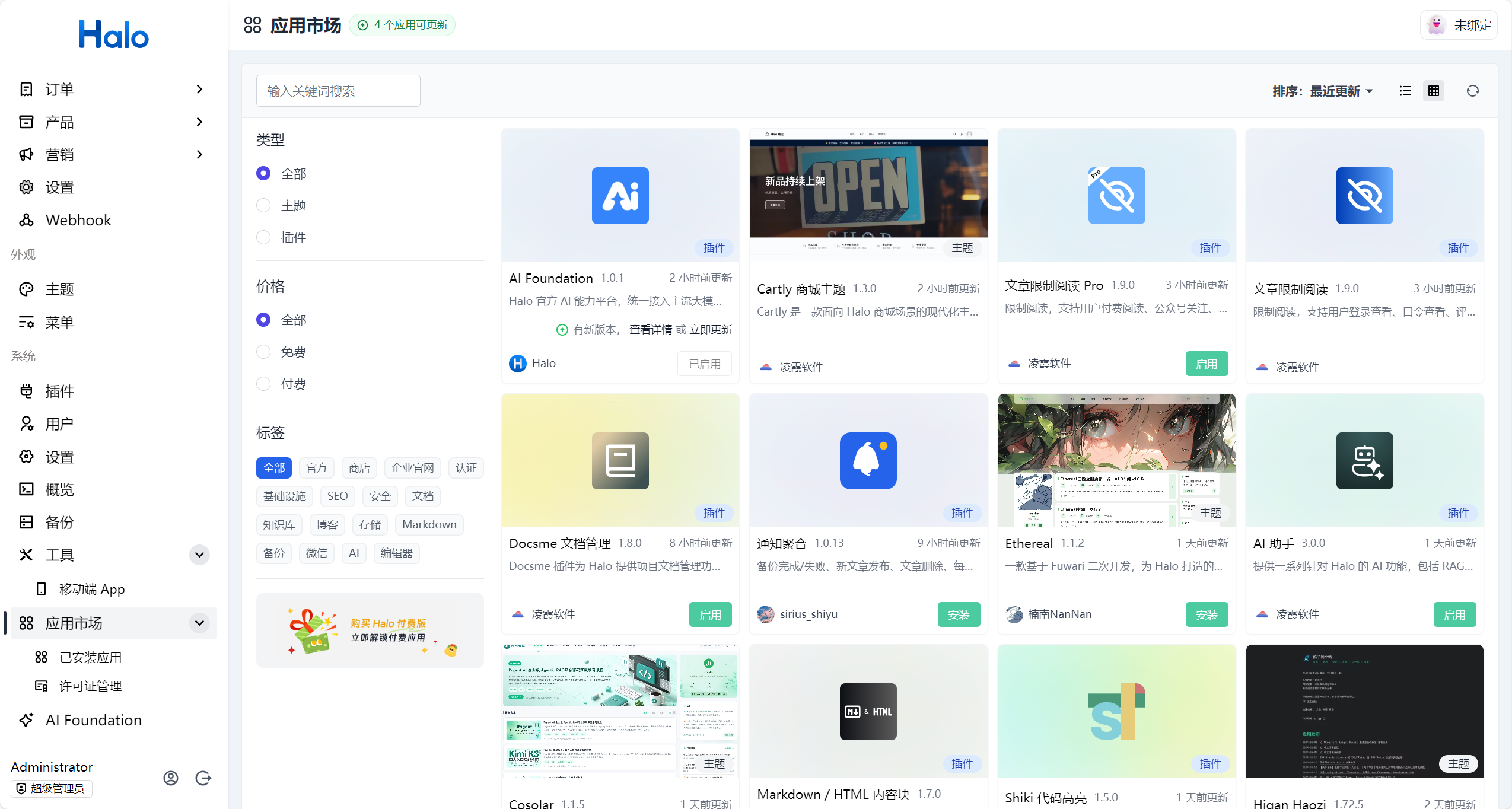This screenshot has height=809, width=1512.
Task: Click 立即更新 on the AI Foundation card
Action: pyautogui.click(x=711, y=329)
